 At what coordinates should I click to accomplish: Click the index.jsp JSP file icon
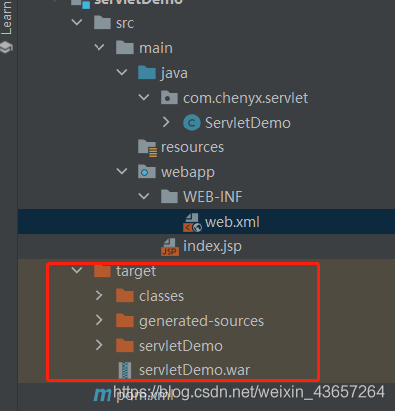[170, 247]
